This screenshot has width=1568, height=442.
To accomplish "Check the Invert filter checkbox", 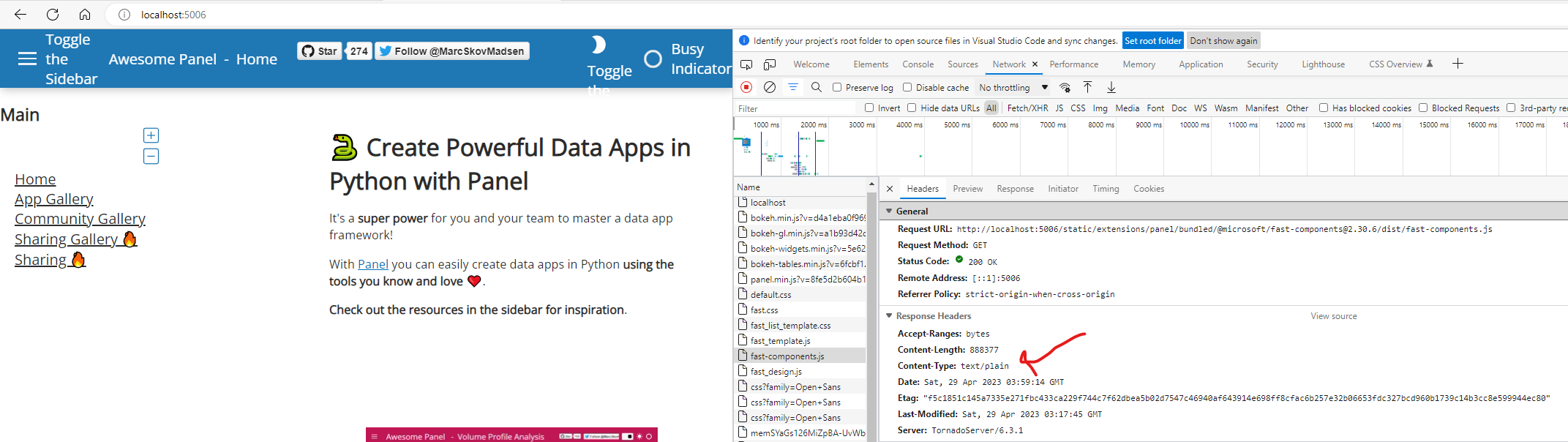I will tap(869, 108).
